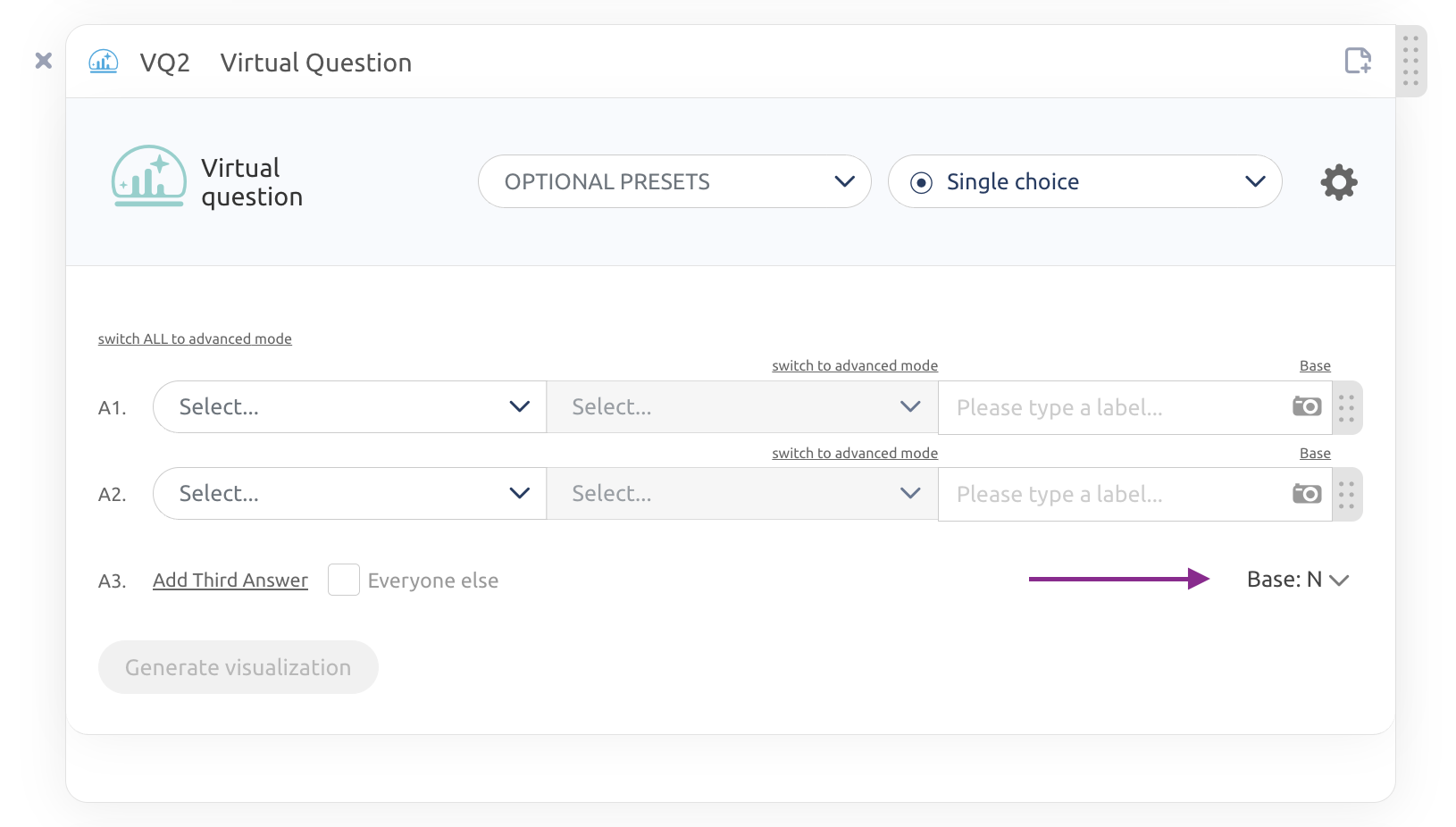
Task: Click the Virtual Question title text
Action: 316,63
